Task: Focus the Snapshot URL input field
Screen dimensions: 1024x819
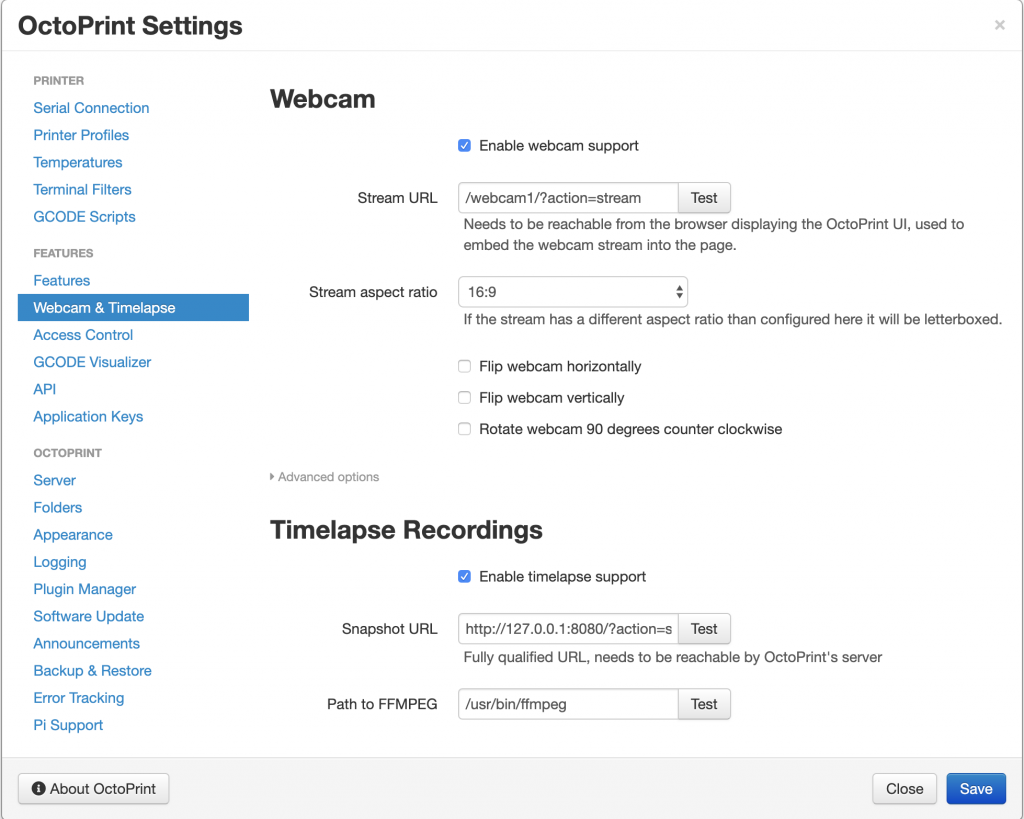Action: tap(568, 629)
